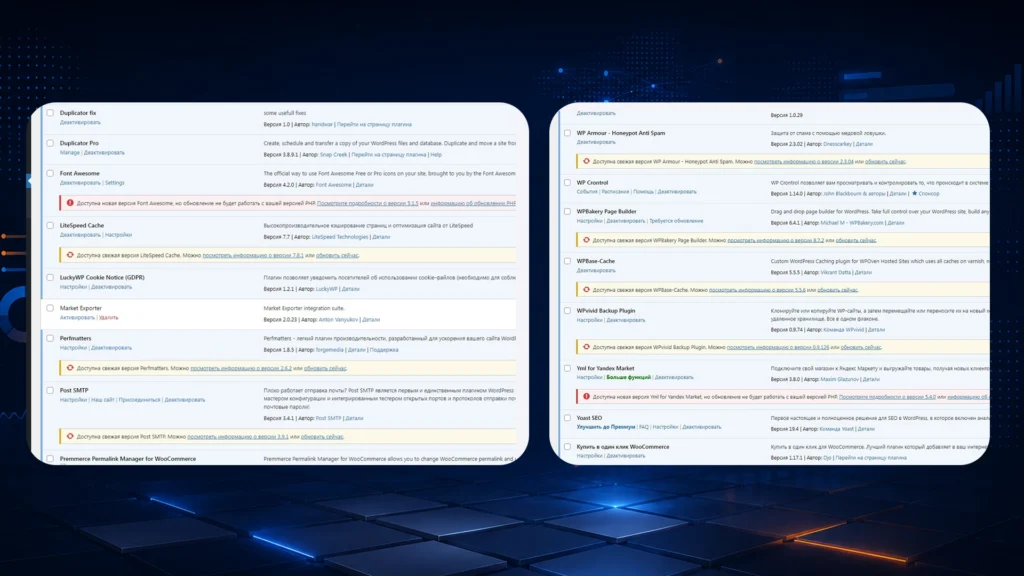Open Наш сайт link under Post SMTP

coord(103,400)
